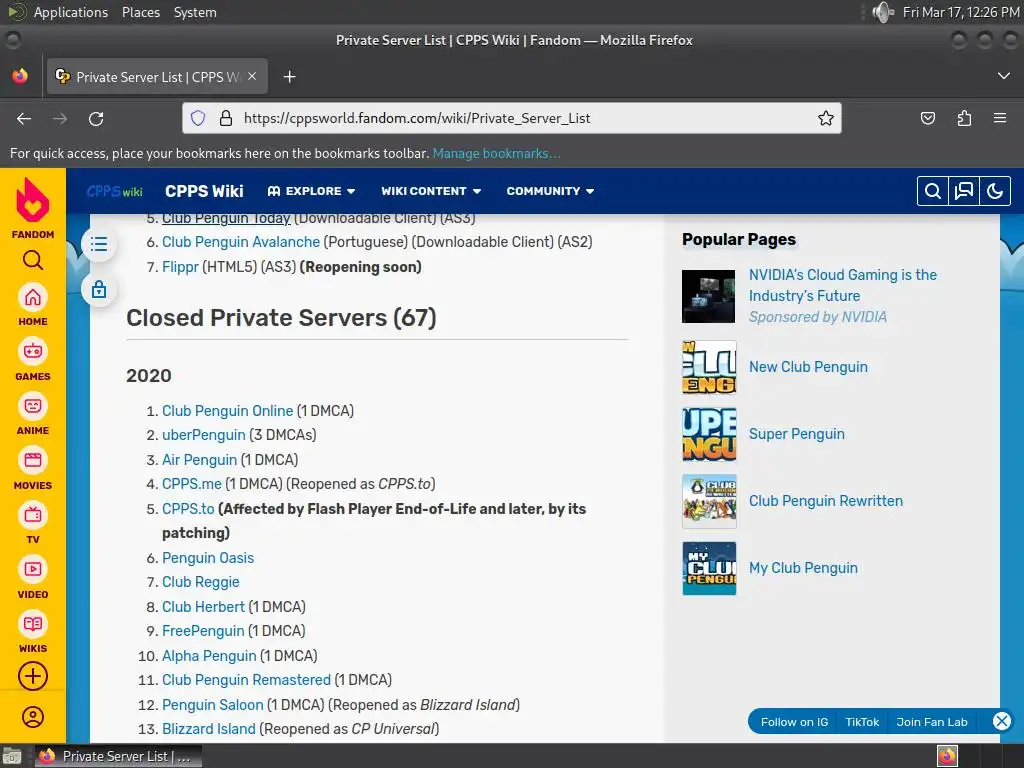Open Club Penguin Online link
This screenshot has width=1024, height=768.
[x=227, y=411]
